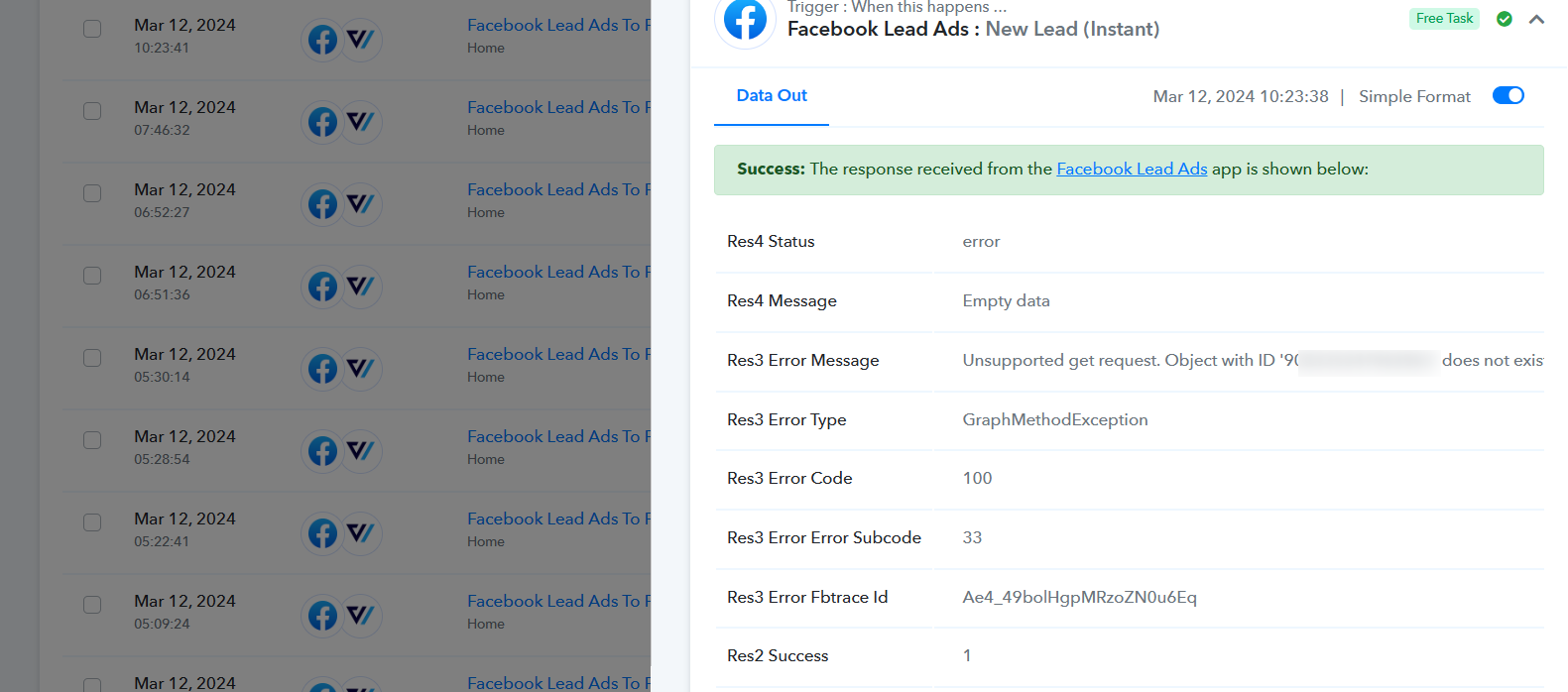Click the V app icon in 10:23:41 row
Viewport: 1568px width, 692px height.
pyautogui.click(x=361, y=40)
